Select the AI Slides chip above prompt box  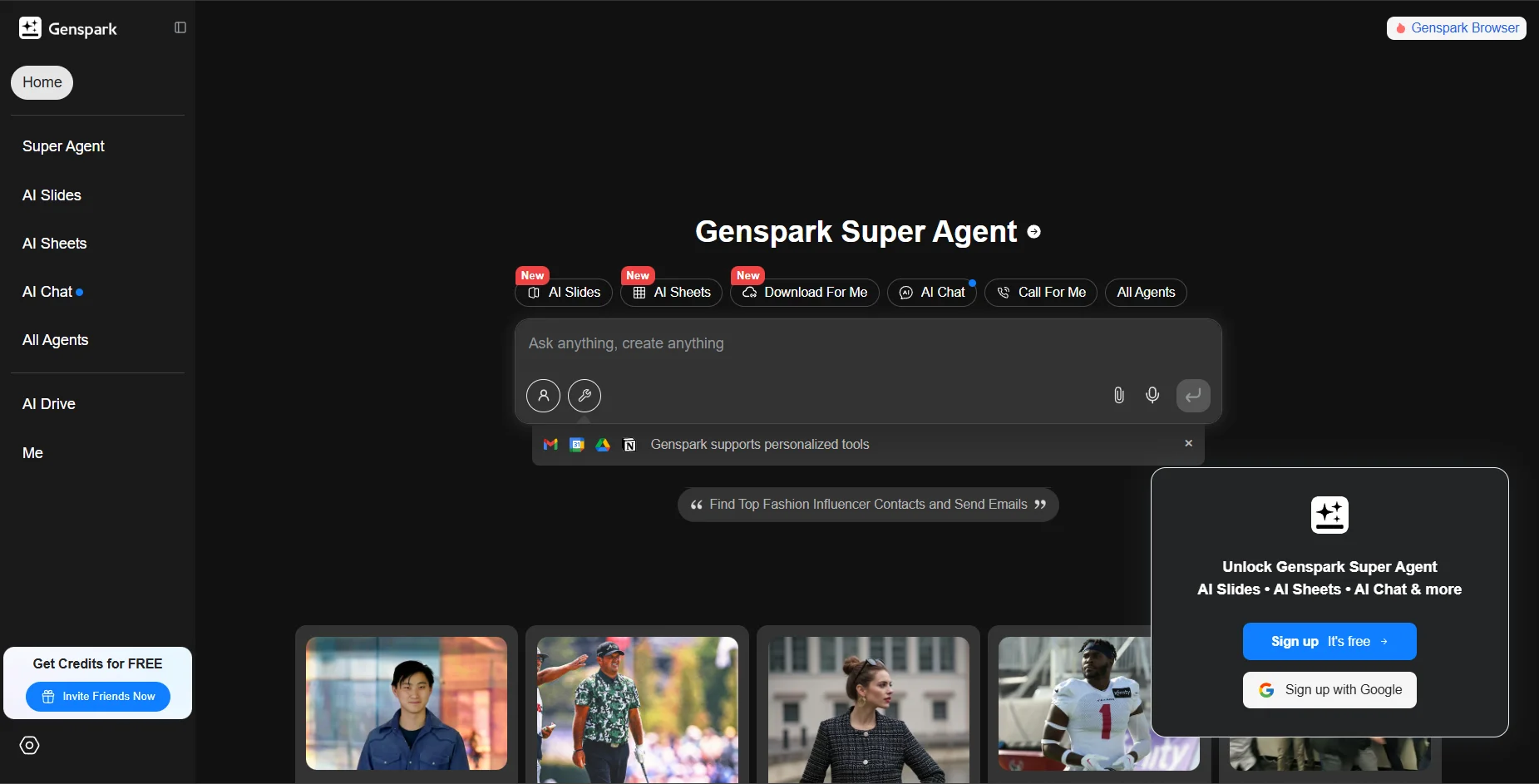tap(564, 293)
